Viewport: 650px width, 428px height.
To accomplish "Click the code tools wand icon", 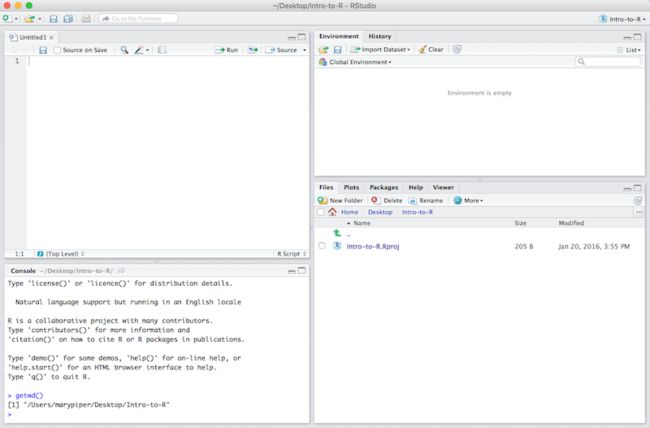I will tap(138, 50).
